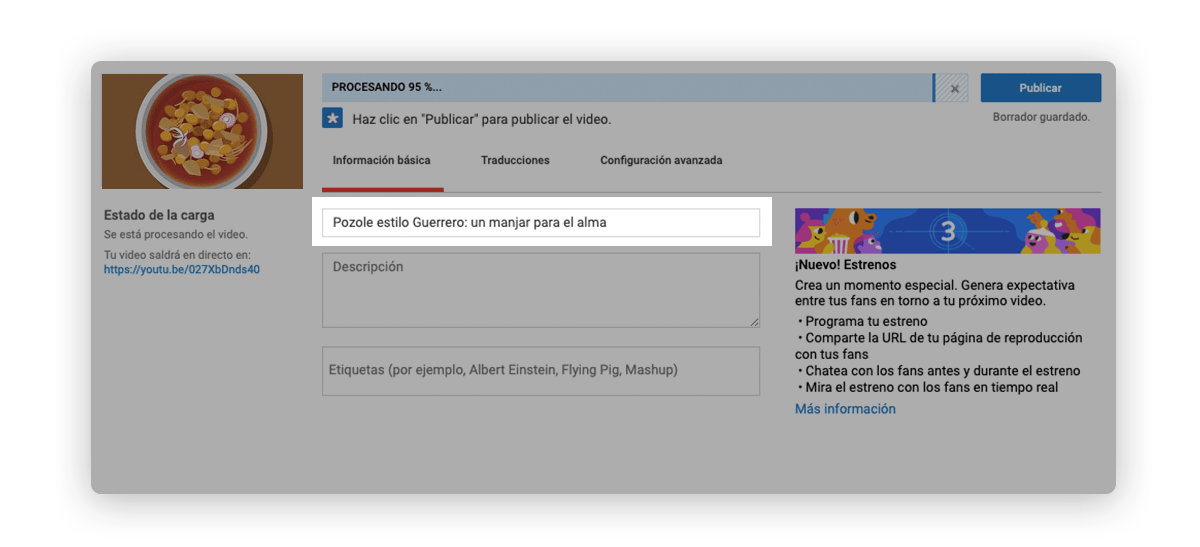Open the Información básica tab
The width and height of the screenshot is (1200, 547).
pos(382,160)
